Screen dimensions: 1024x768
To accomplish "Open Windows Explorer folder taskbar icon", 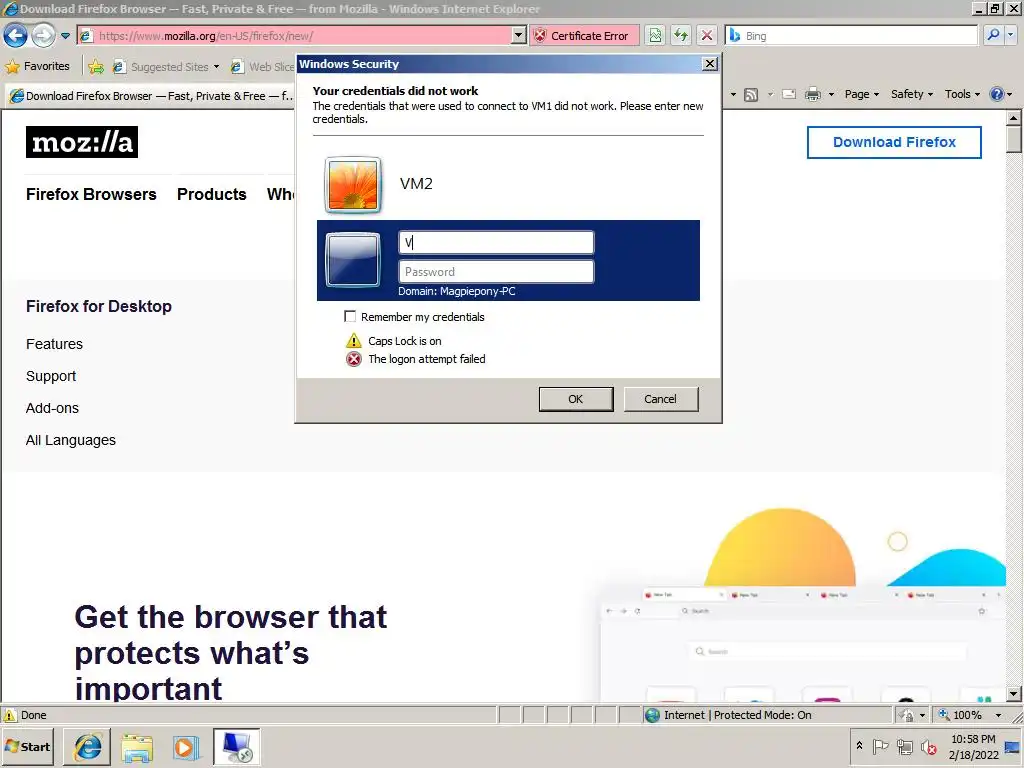I will coord(137,747).
